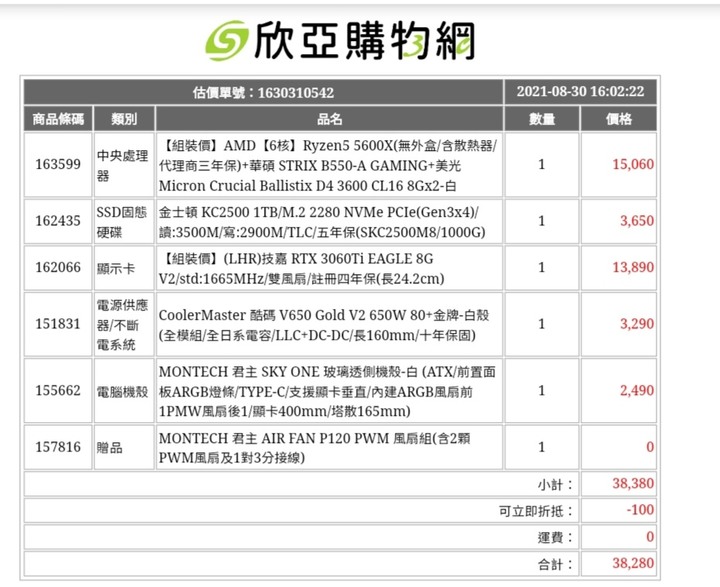Click the 電腦機殼 category cell
Viewport: 720px width, 587px height.
pyautogui.click(x=122, y=391)
